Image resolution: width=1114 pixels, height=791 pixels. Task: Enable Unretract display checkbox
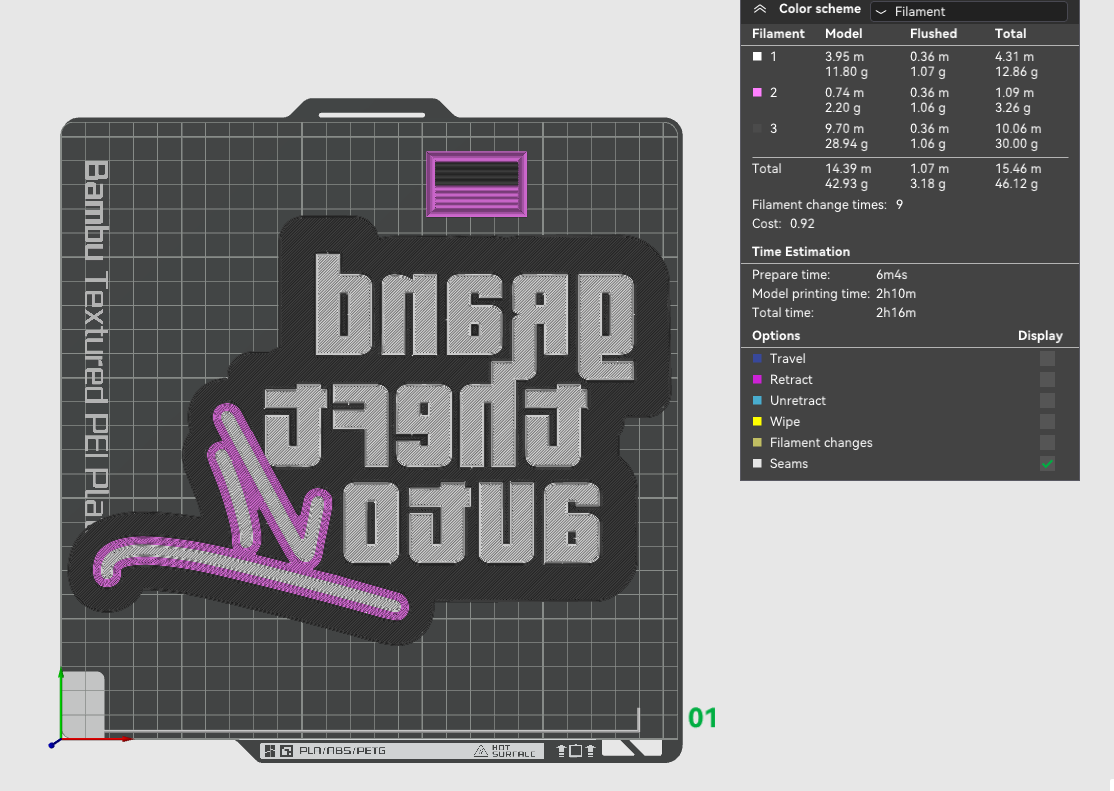tap(1047, 400)
